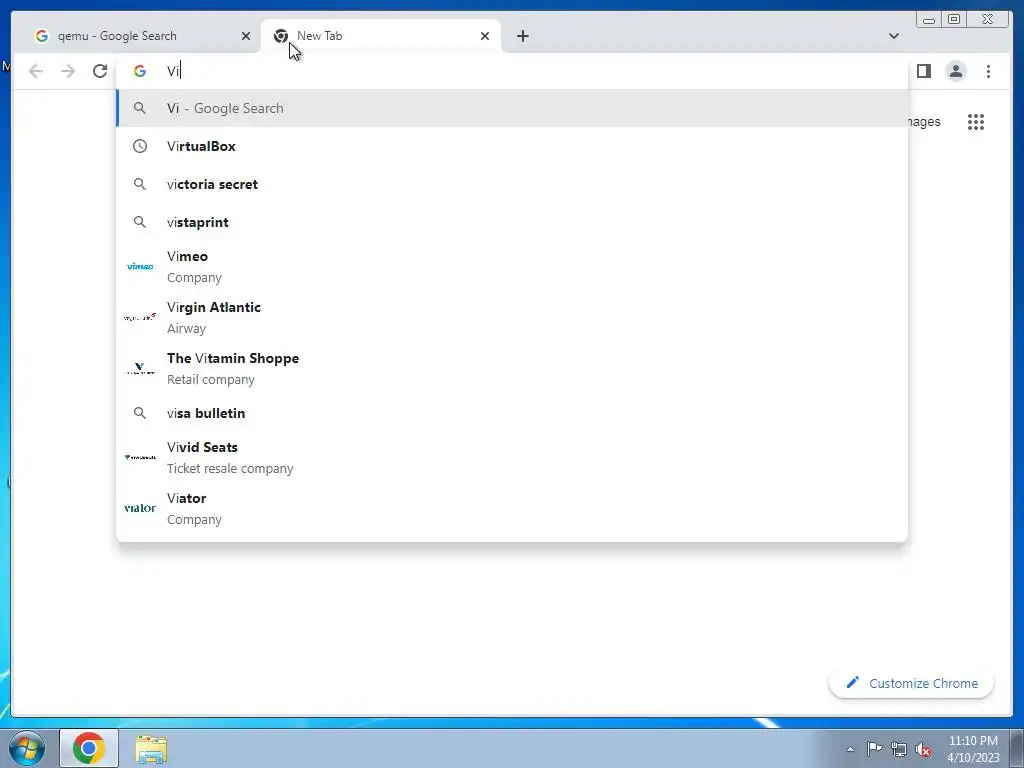Click the Virgin Atlantic logo icon
The width and height of the screenshot is (1024, 768).
click(x=140, y=317)
